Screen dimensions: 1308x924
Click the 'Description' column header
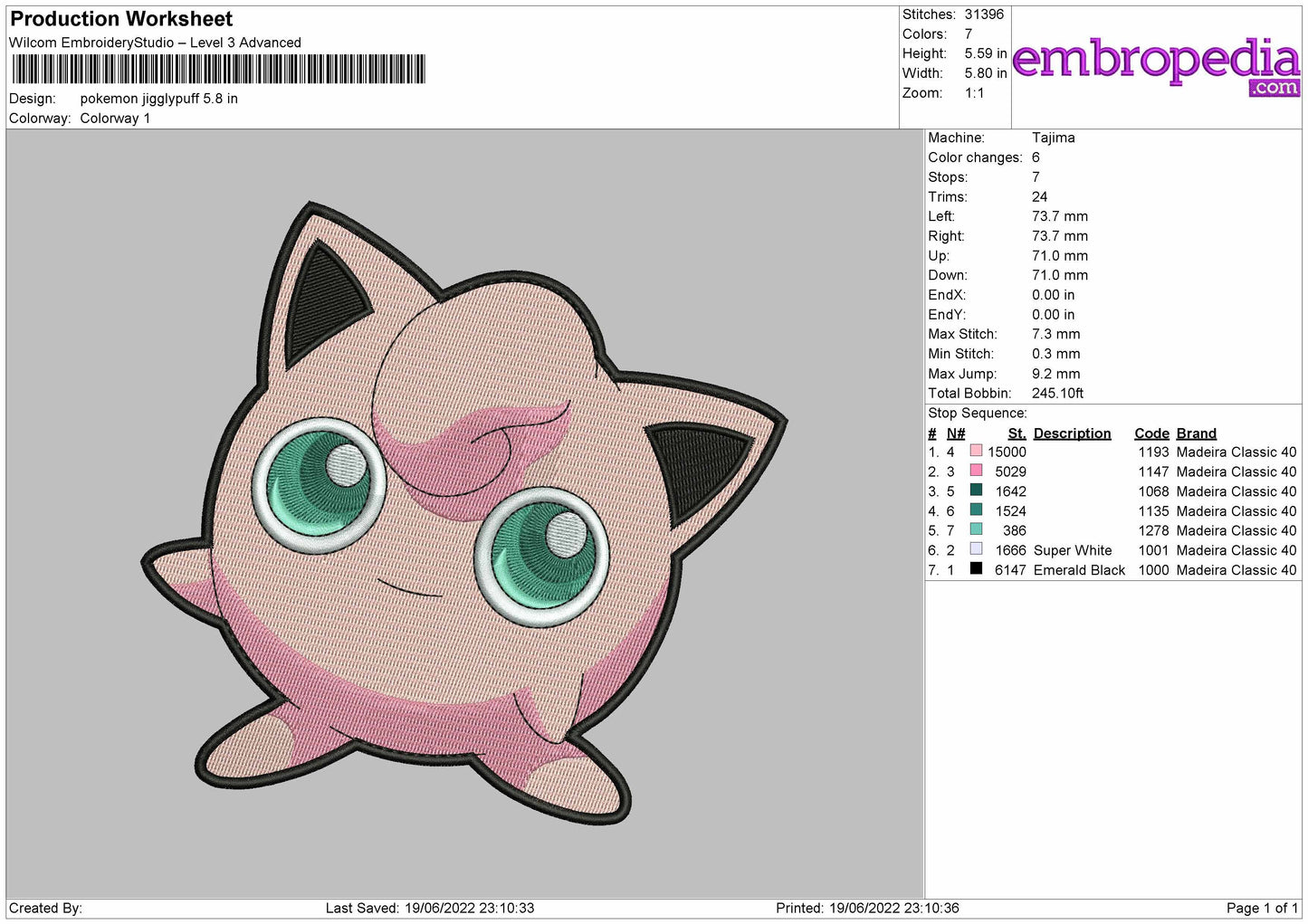pyautogui.click(x=1072, y=433)
